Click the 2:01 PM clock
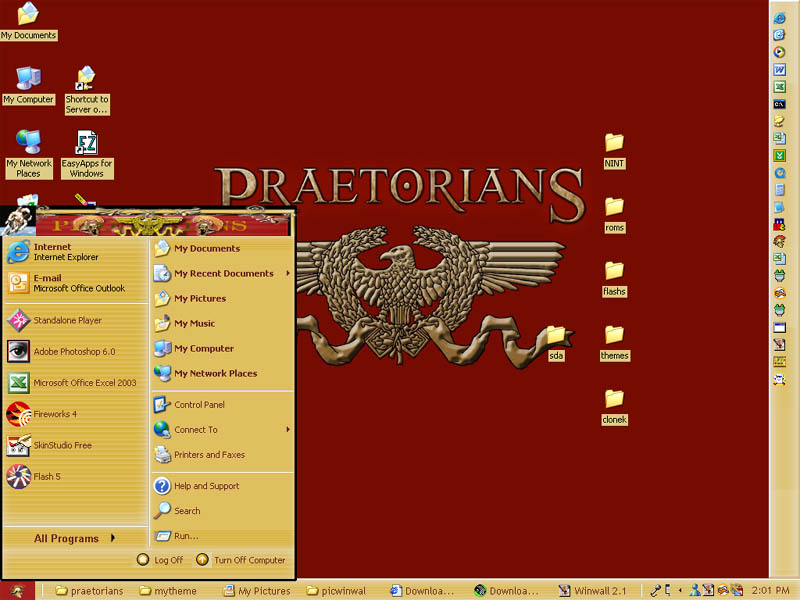This screenshot has height=600, width=800. point(770,591)
